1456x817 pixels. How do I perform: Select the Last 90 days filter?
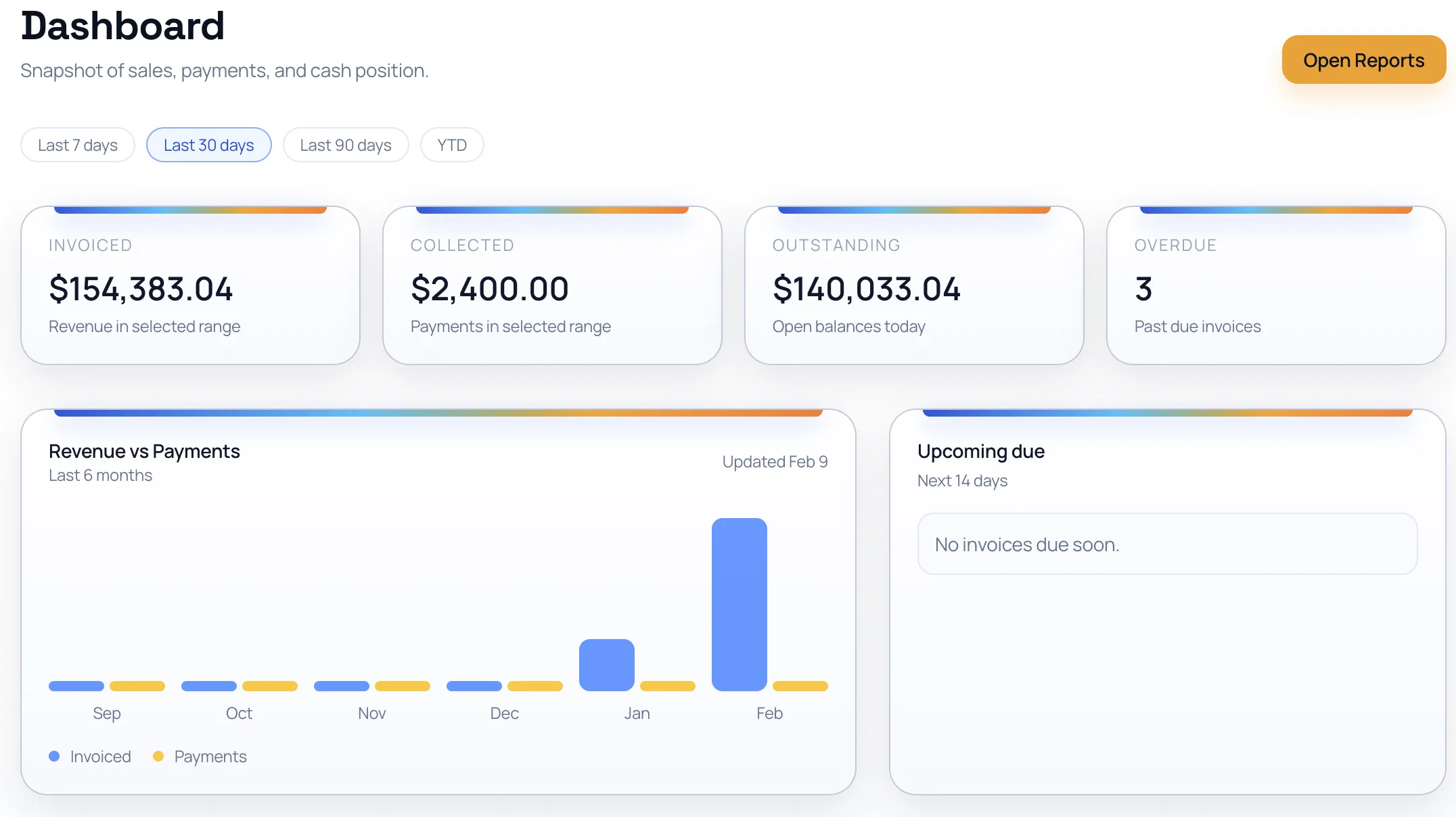coord(346,144)
